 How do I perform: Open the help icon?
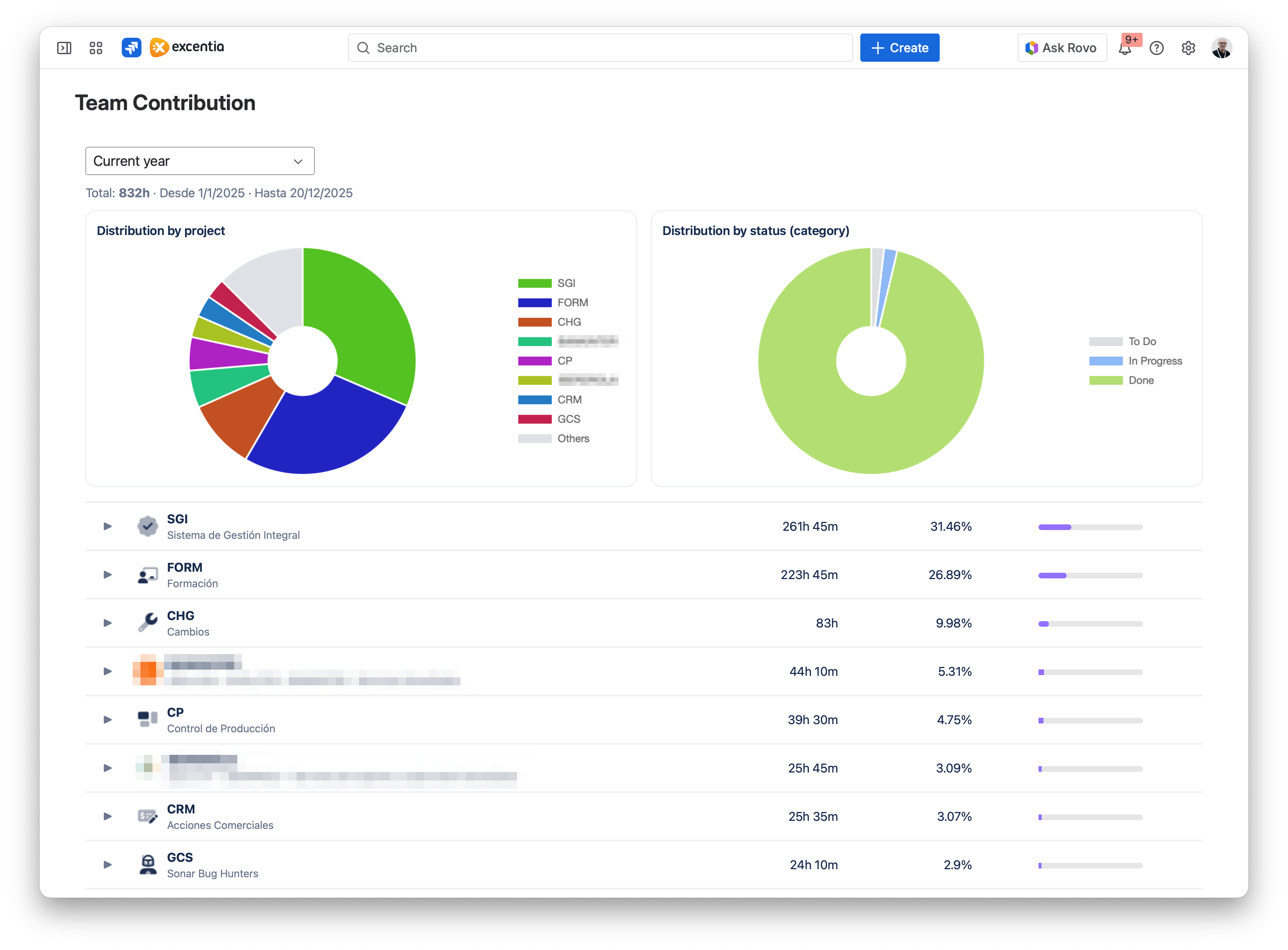point(1157,48)
